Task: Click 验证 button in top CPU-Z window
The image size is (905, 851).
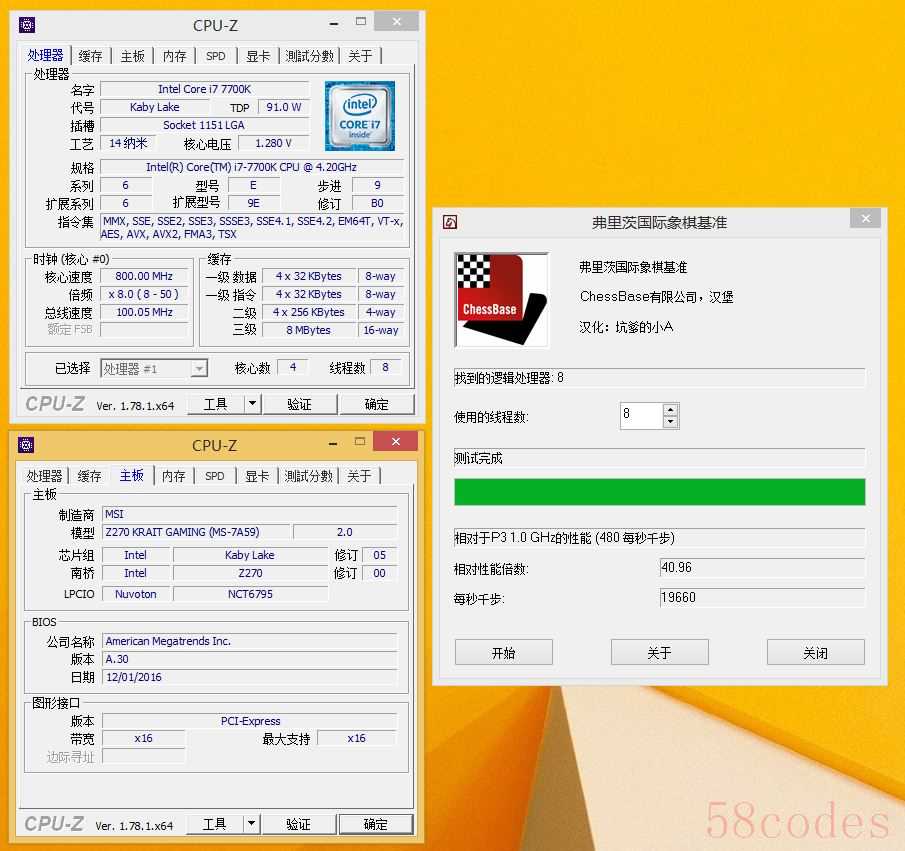Action: [299, 404]
